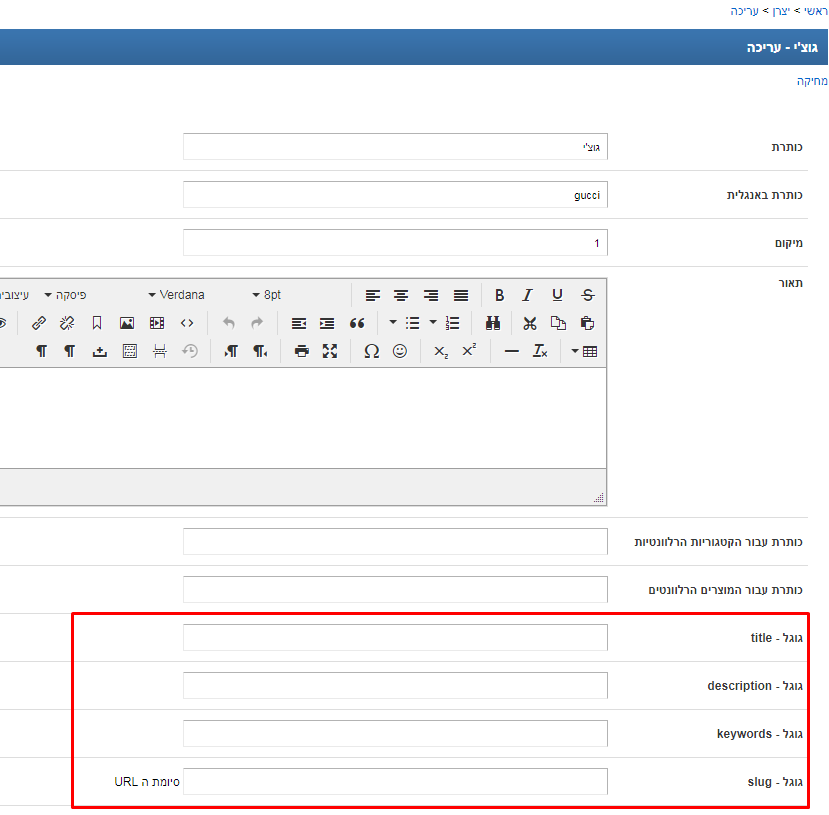This screenshot has height=815, width=829.
Task: Open source code view with the <> icon
Action: coord(187,323)
